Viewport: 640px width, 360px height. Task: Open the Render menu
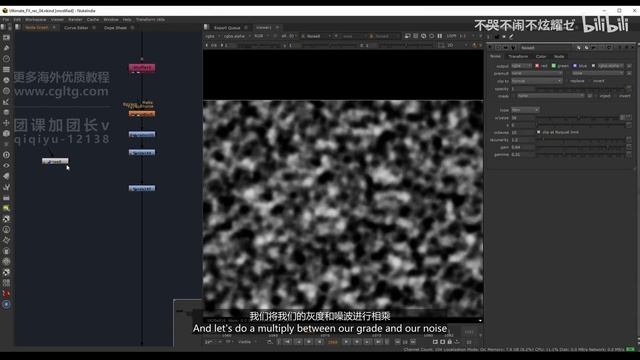click(x=75, y=20)
